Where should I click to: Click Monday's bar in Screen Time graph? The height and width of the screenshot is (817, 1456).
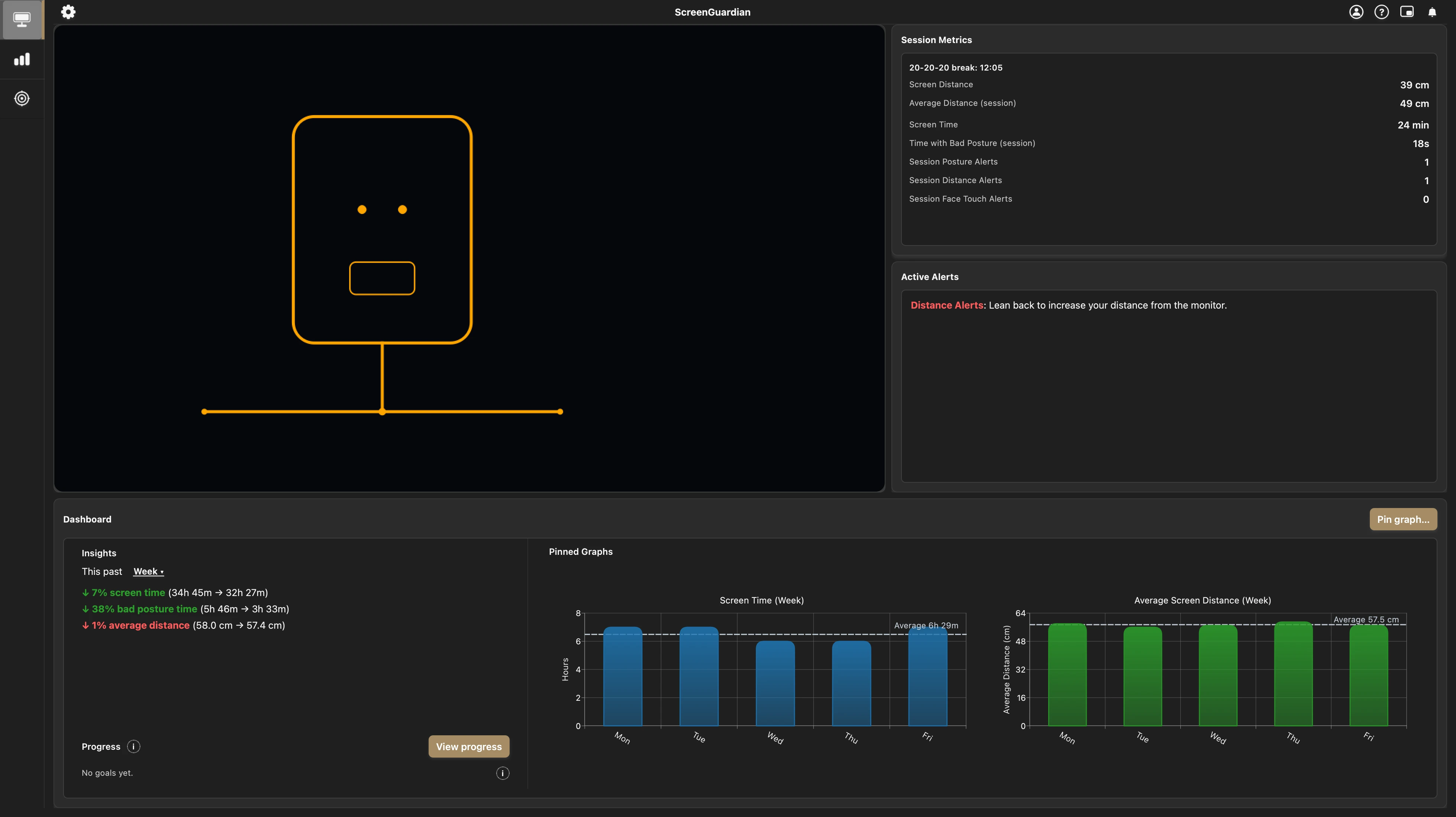(622, 676)
